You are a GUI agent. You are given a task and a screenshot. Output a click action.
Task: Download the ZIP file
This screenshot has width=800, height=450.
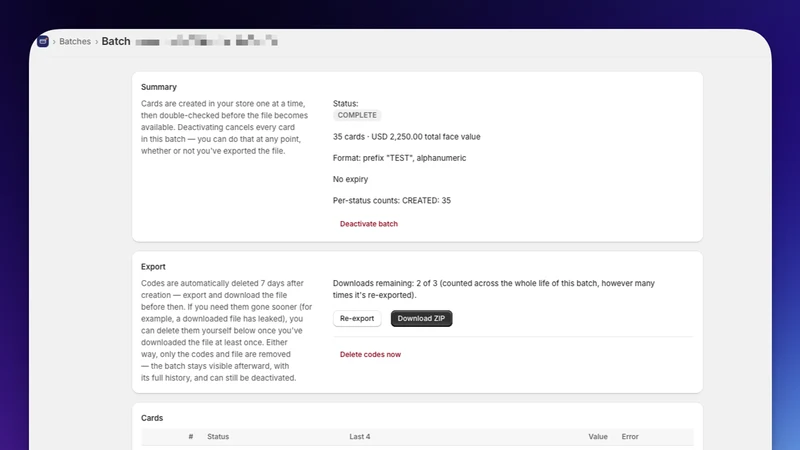(421, 318)
